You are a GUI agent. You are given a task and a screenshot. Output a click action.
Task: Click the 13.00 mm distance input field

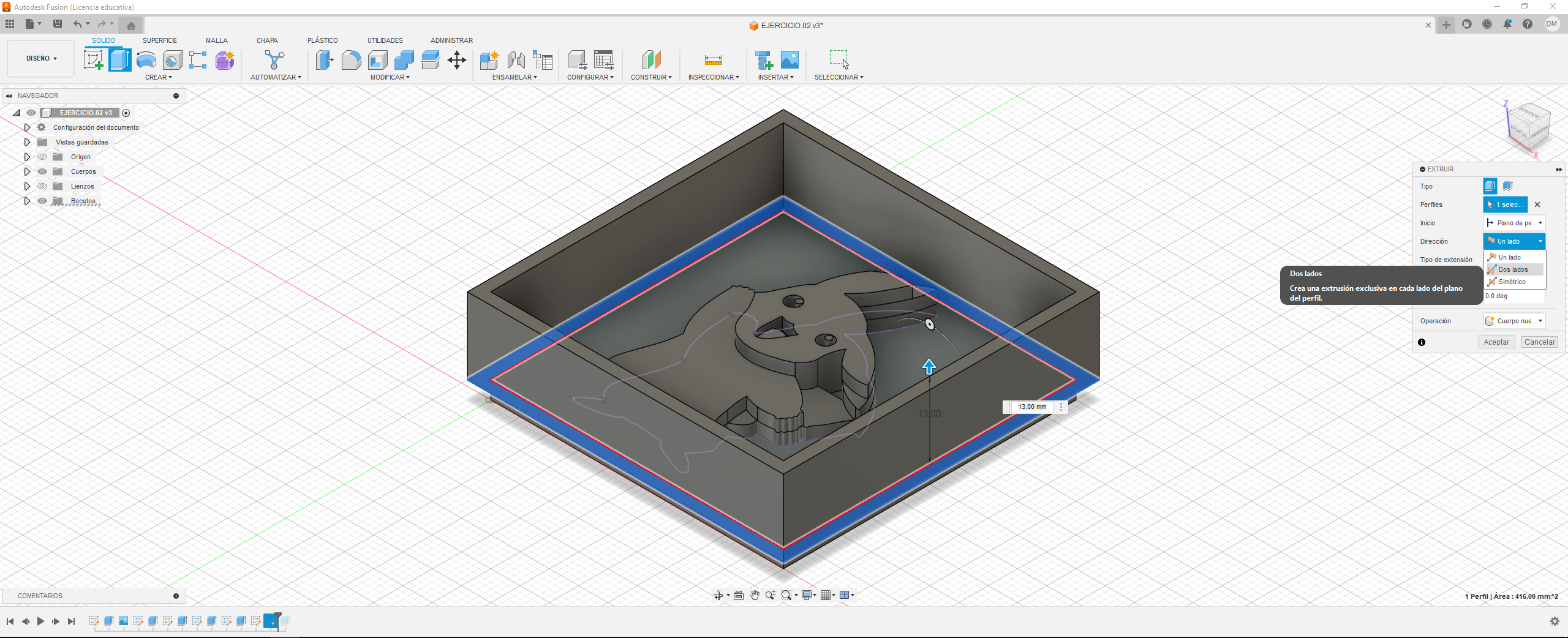pyautogui.click(x=1032, y=407)
